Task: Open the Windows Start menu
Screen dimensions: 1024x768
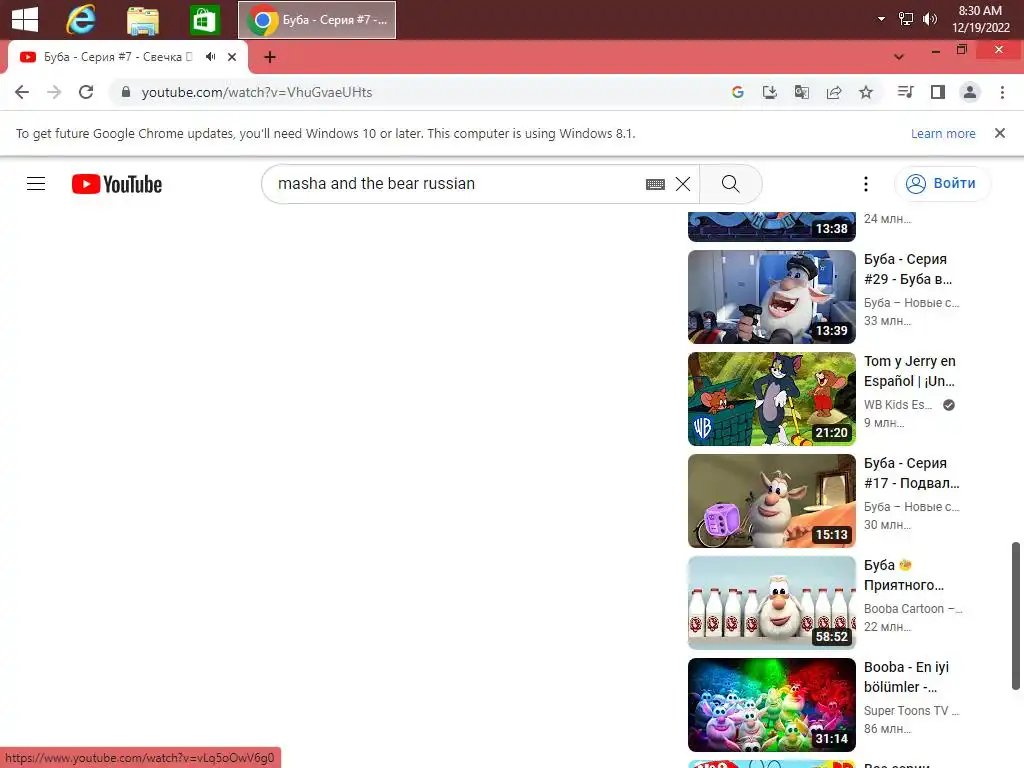Action: coord(25,20)
